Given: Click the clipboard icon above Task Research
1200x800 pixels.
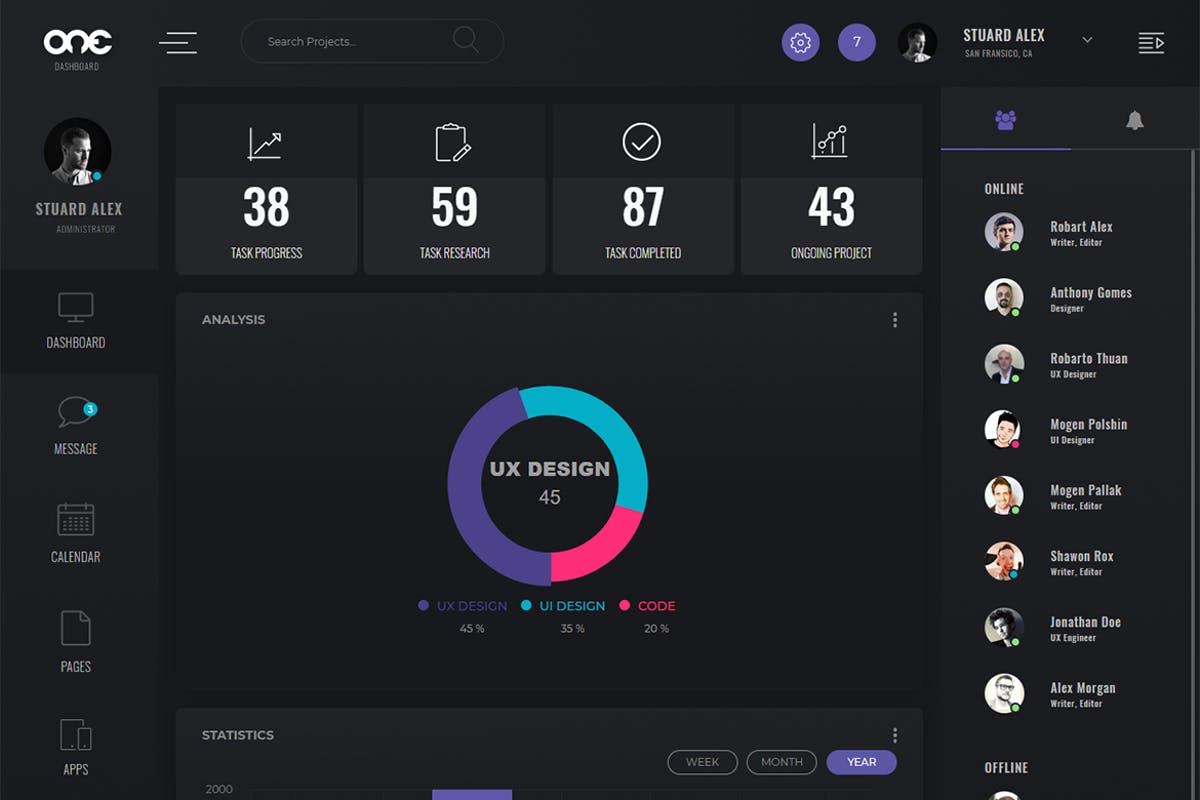Looking at the screenshot, I should [454, 140].
